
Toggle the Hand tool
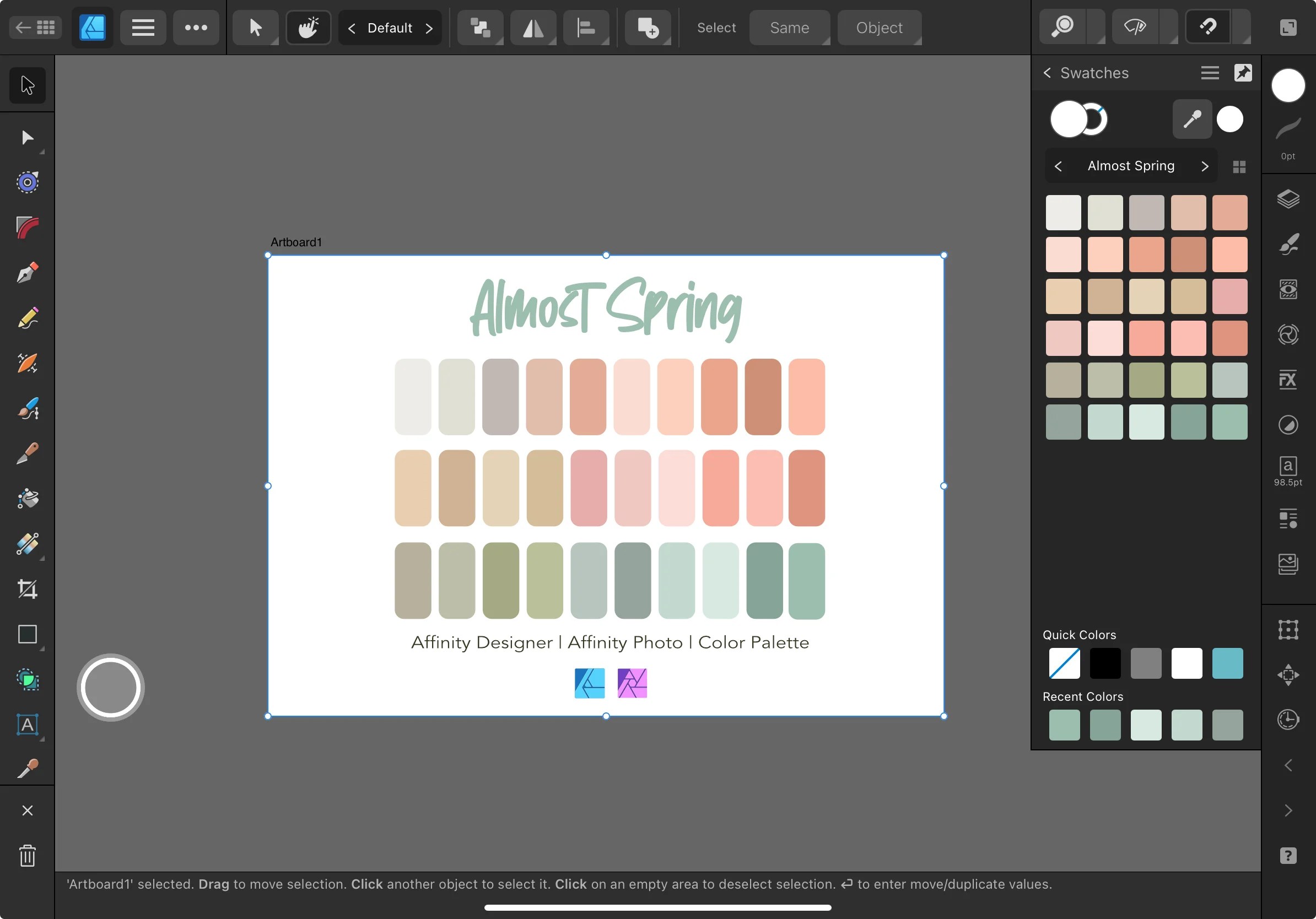click(x=309, y=27)
